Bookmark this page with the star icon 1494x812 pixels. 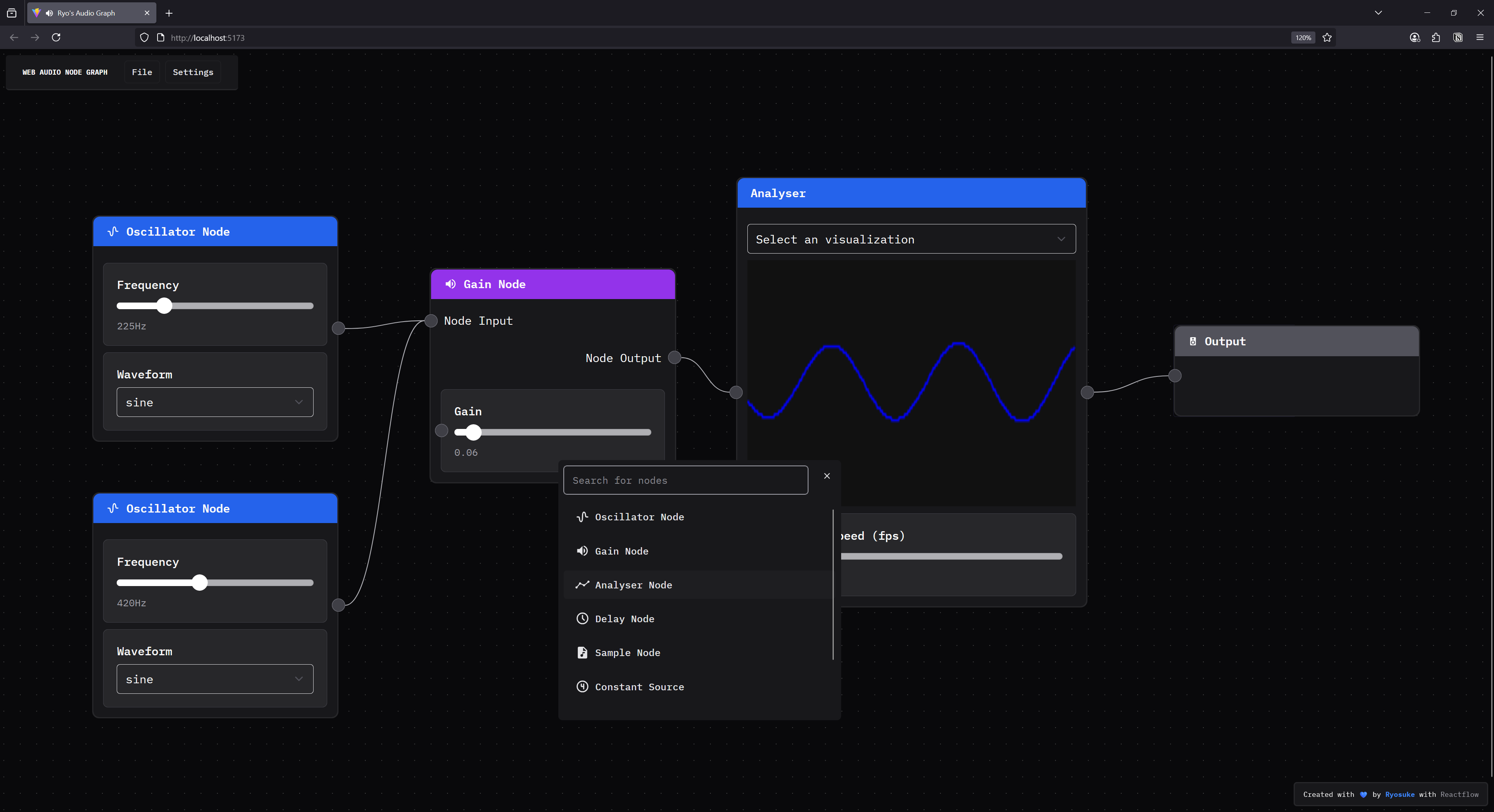pos(1327,38)
